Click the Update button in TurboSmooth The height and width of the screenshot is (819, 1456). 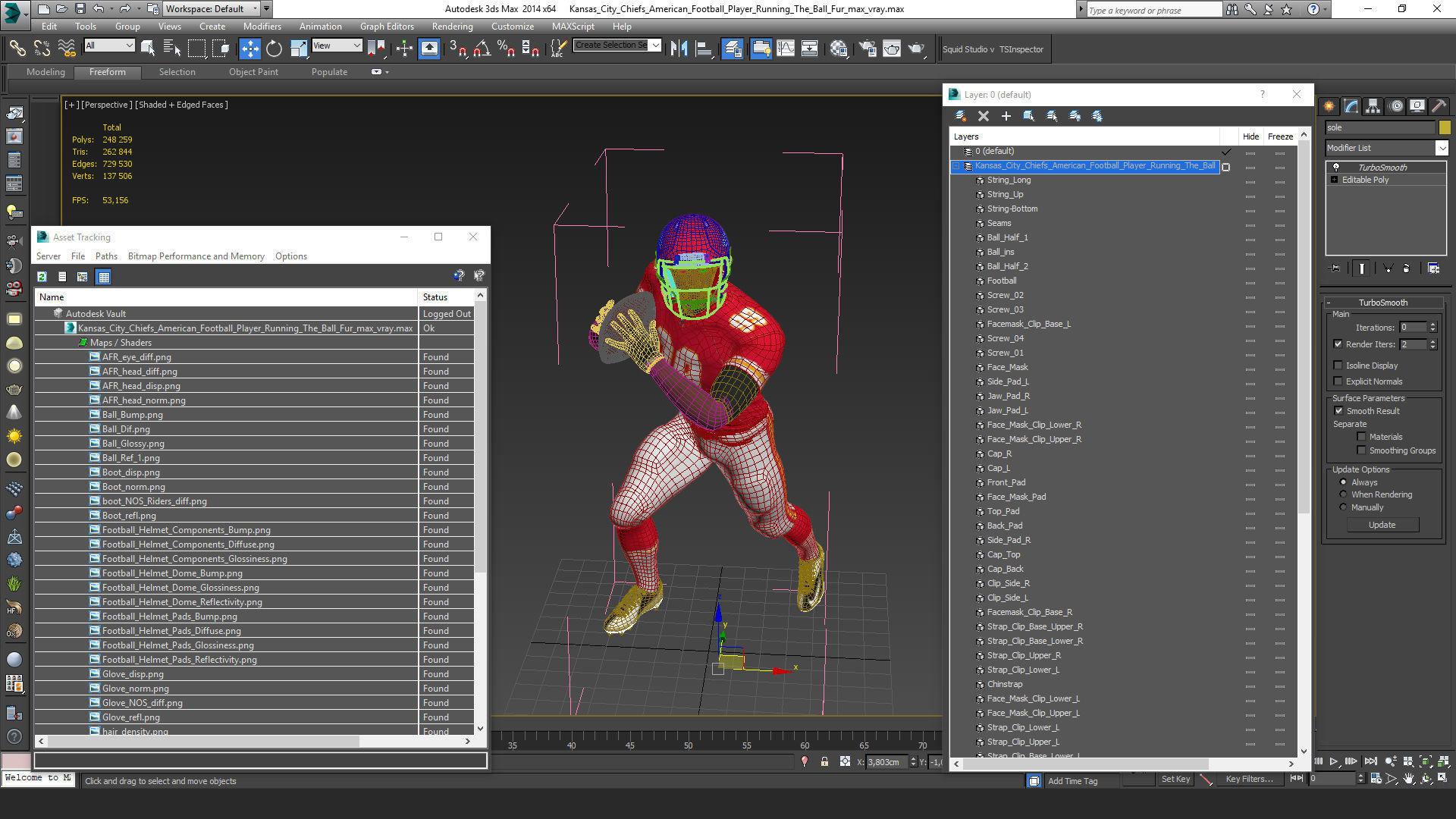1382,525
